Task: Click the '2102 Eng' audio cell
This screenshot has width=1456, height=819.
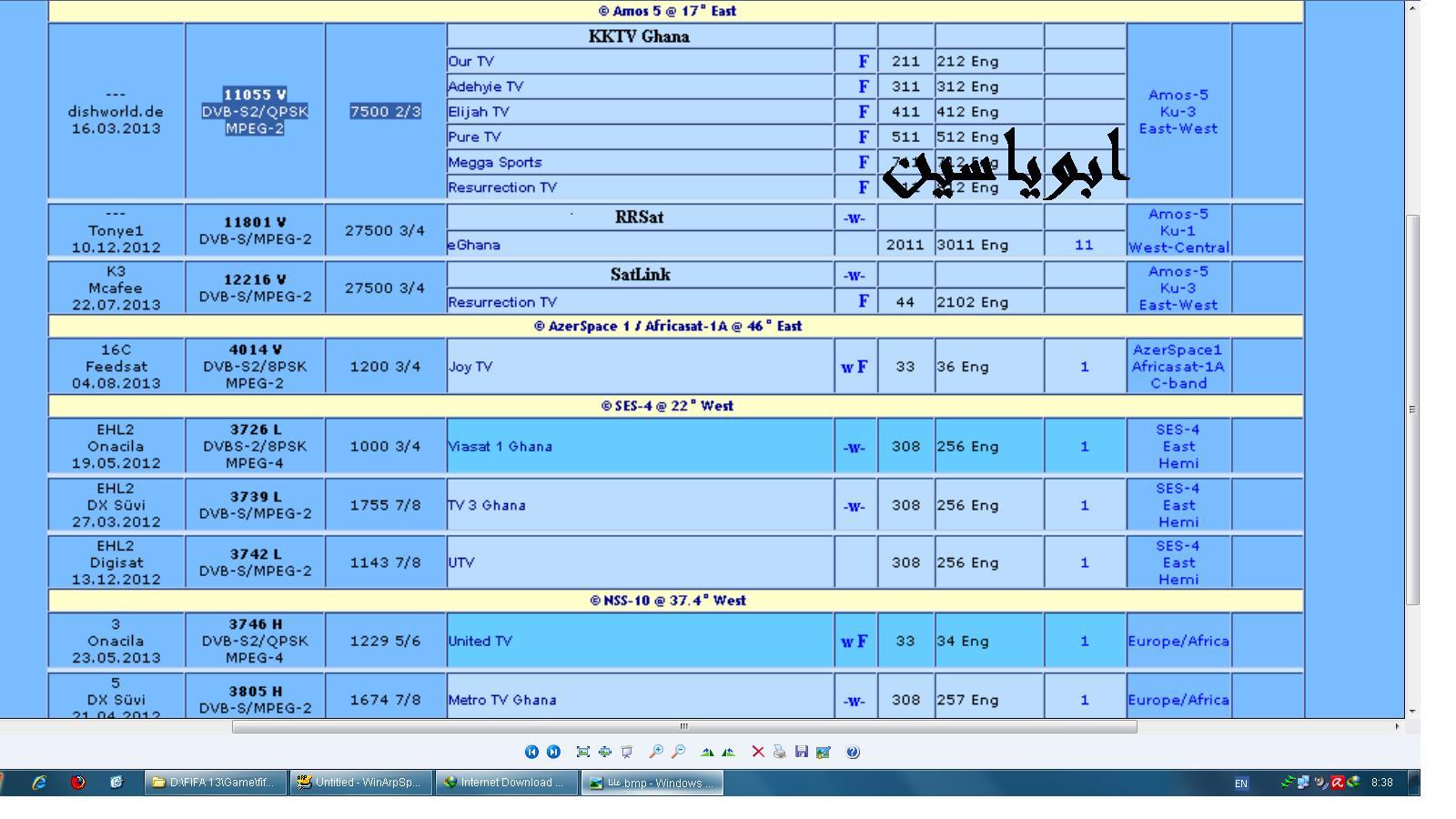Action: [x=989, y=302]
